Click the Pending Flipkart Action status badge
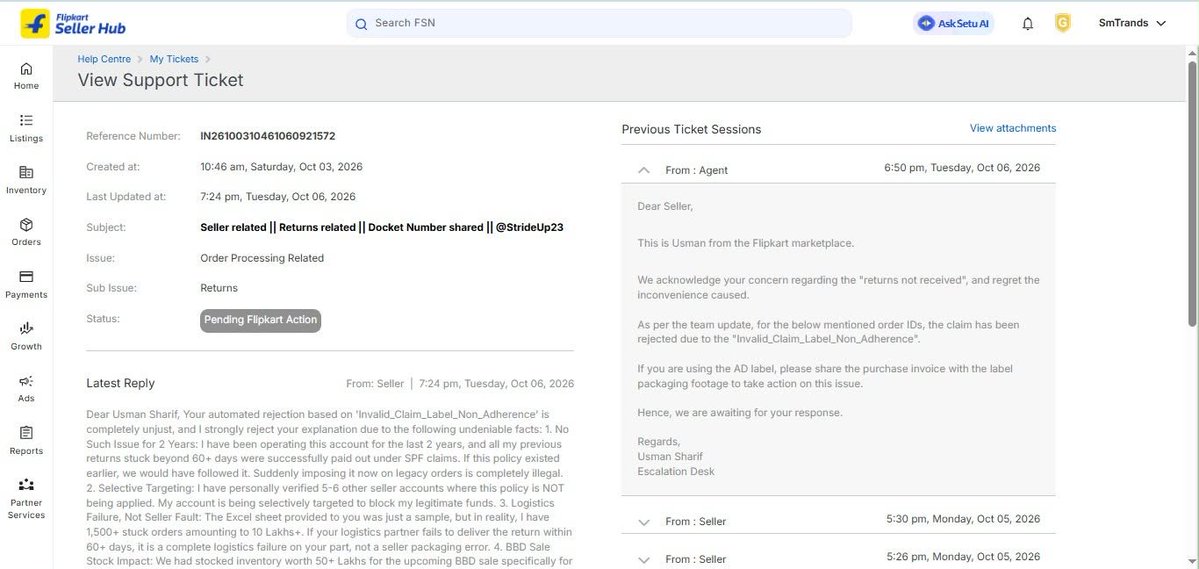Viewport: 1199px width, 569px height. (261, 320)
